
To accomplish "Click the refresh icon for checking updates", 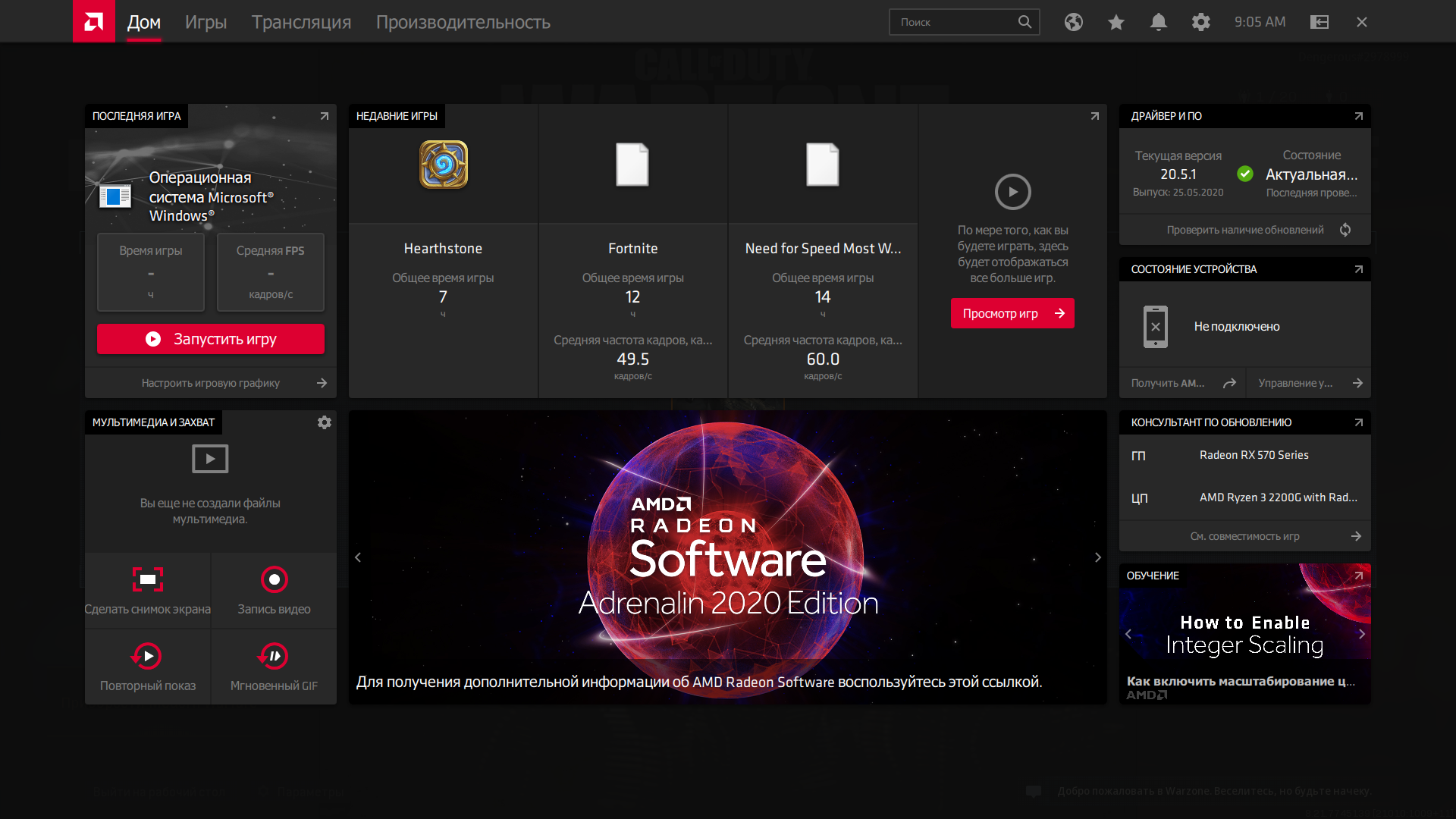I will [1345, 230].
